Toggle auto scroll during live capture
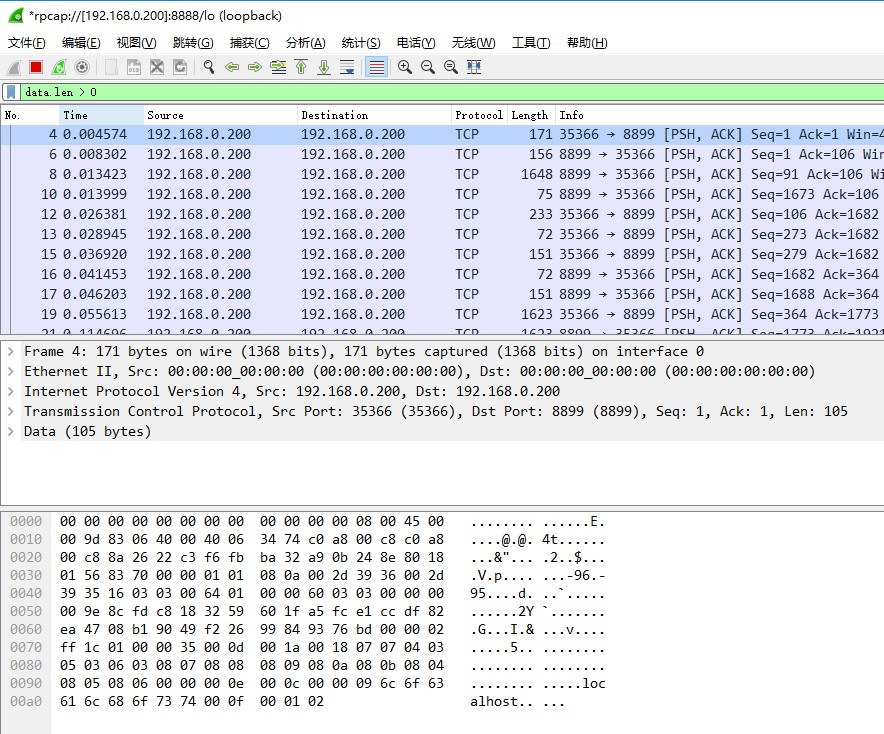Screen dimensions: 884x734 tap(347, 67)
